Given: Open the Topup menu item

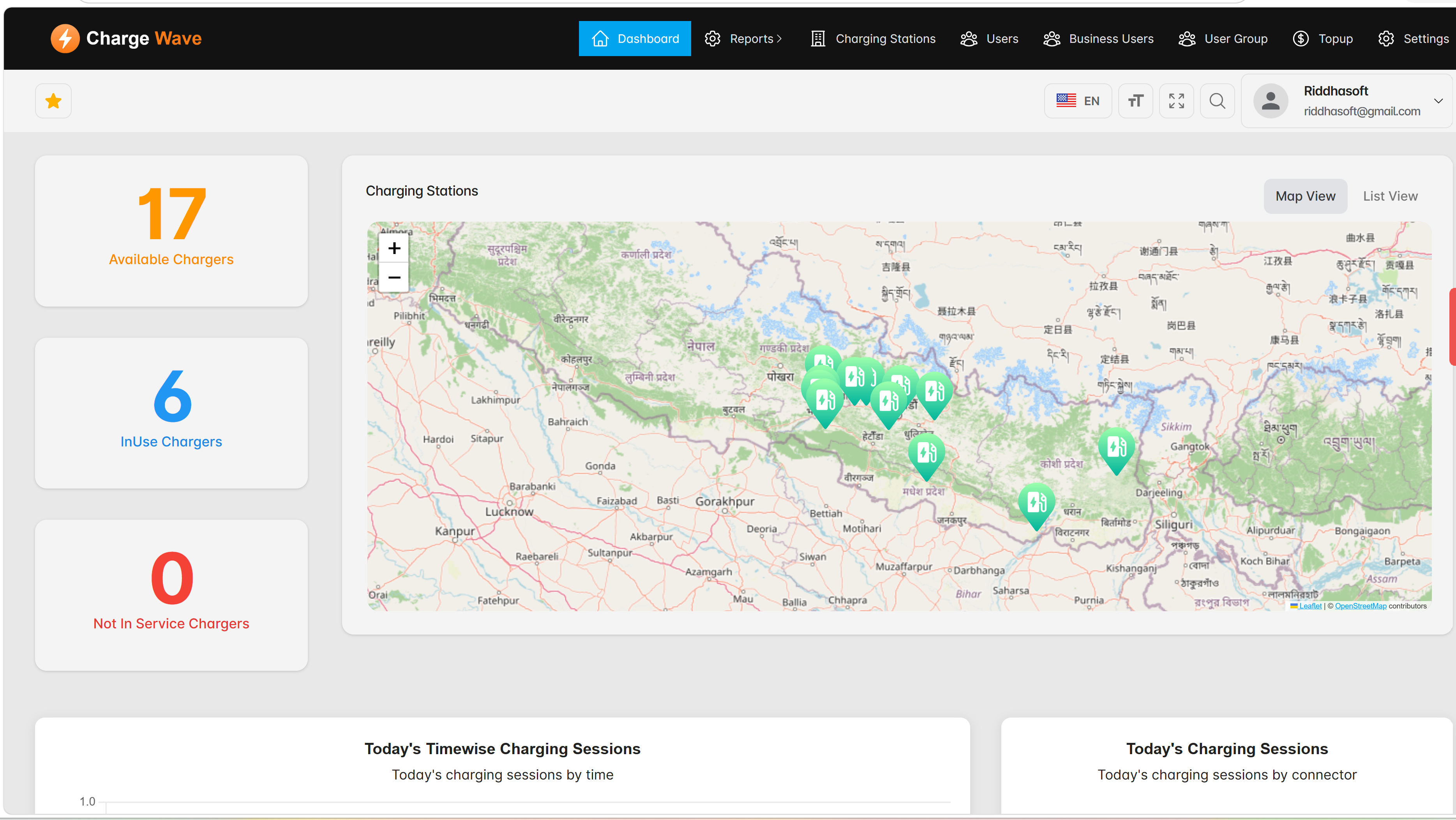Looking at the screenshot, I should [x=1323, y=39].
